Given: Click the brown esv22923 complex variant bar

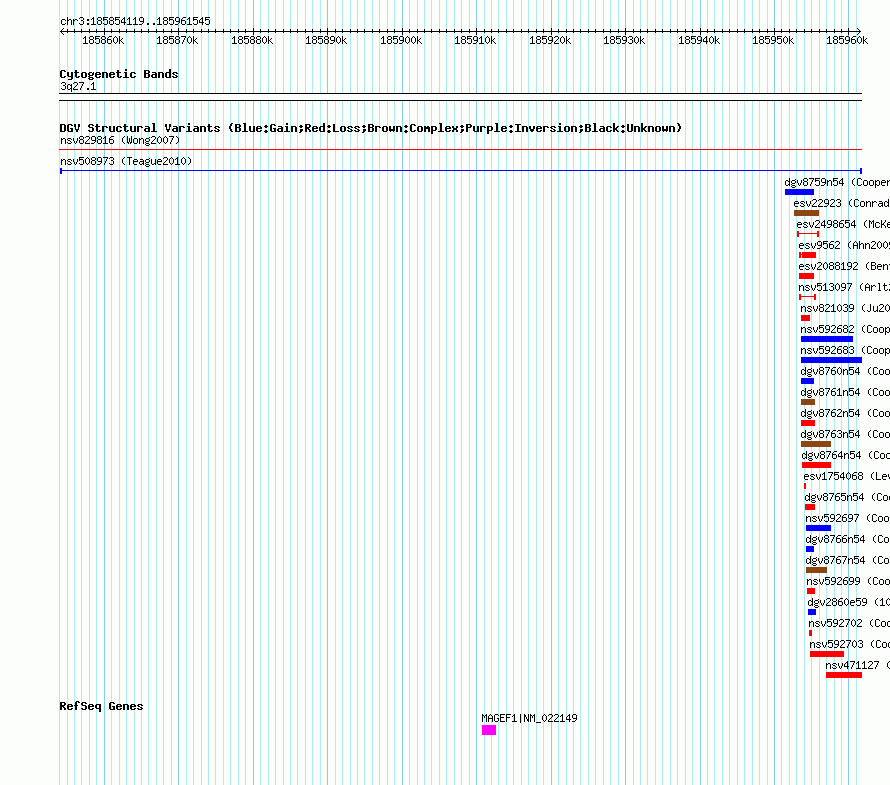Looking at the screenshot, I should (806, 213).
